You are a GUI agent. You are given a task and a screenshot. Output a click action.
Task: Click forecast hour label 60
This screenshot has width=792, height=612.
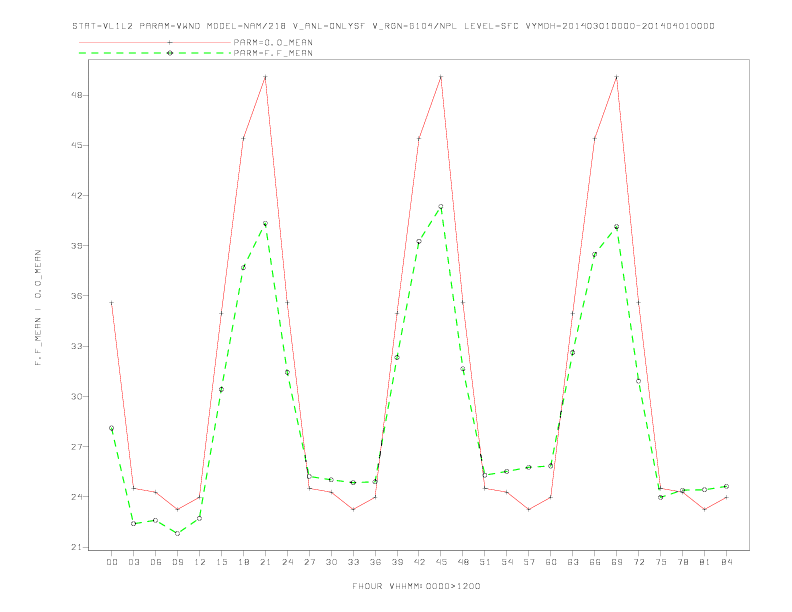(551, 562)
